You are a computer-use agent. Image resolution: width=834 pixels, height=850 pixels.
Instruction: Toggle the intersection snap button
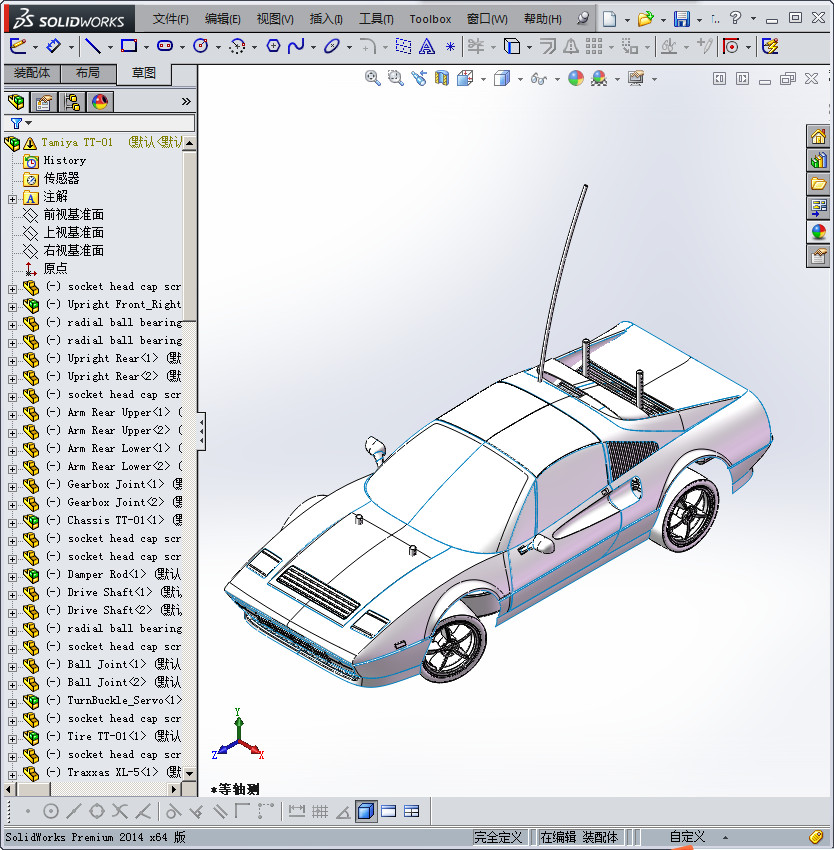[x=120, y=812]
